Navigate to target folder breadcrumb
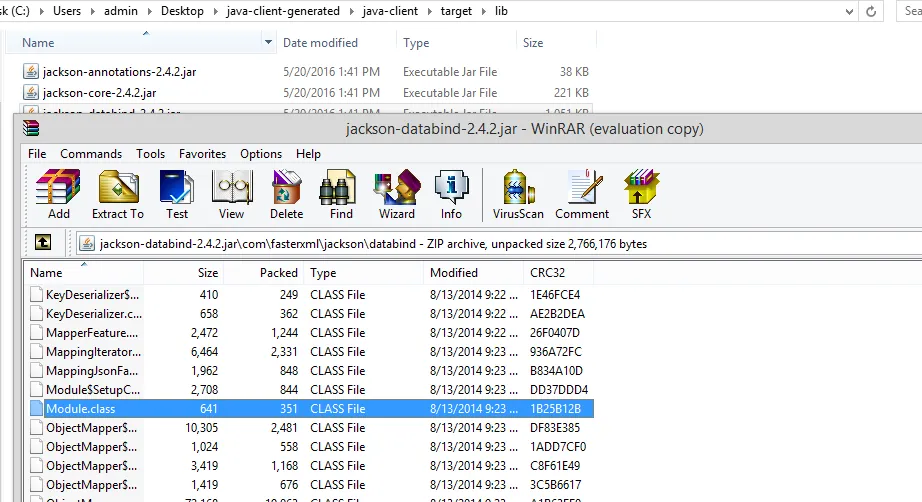 (456, 11)
